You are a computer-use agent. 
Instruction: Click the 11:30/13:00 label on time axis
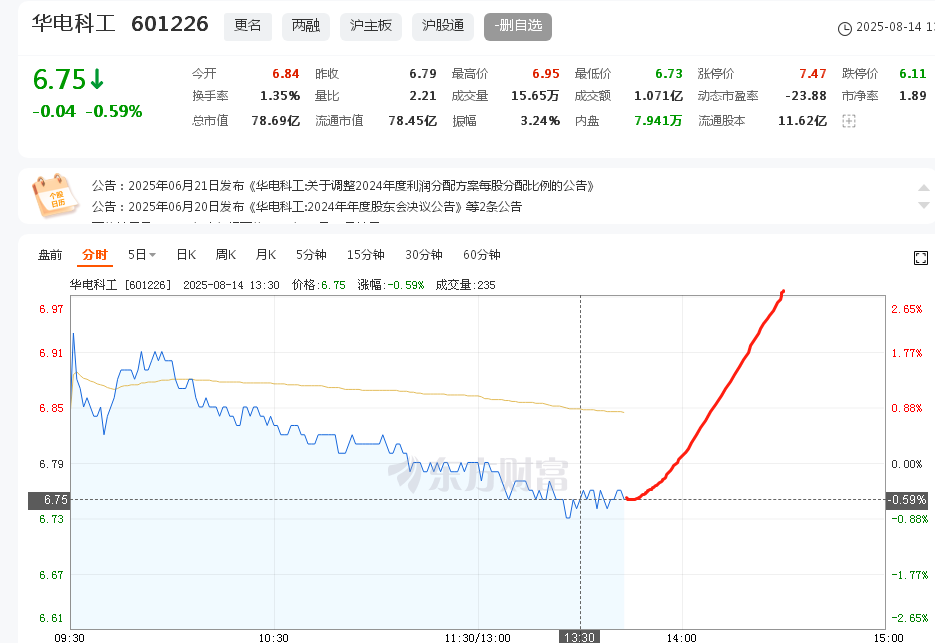[478, 638]
